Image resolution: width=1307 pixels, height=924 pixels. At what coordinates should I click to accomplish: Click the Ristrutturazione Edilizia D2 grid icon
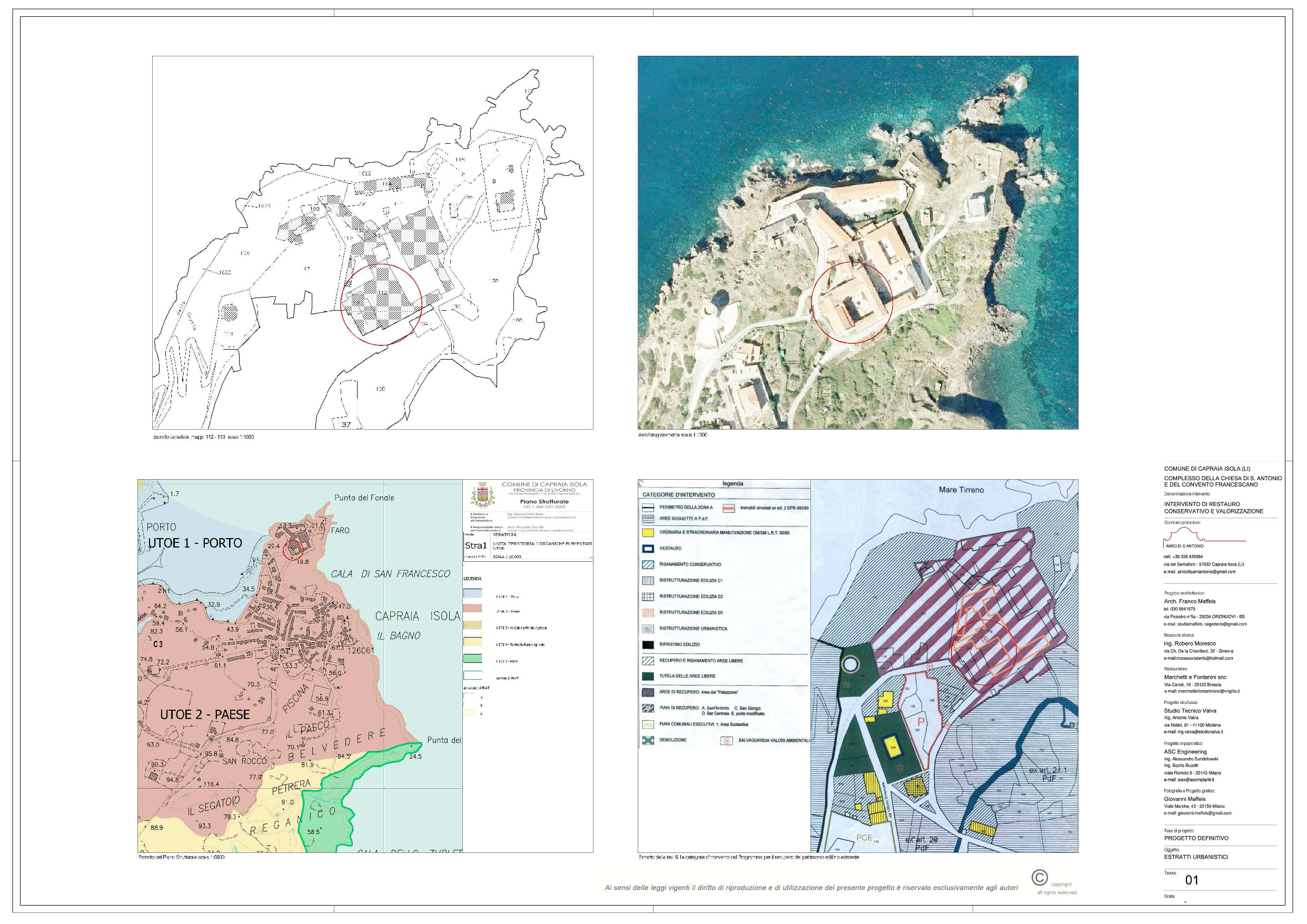(647, 597)
